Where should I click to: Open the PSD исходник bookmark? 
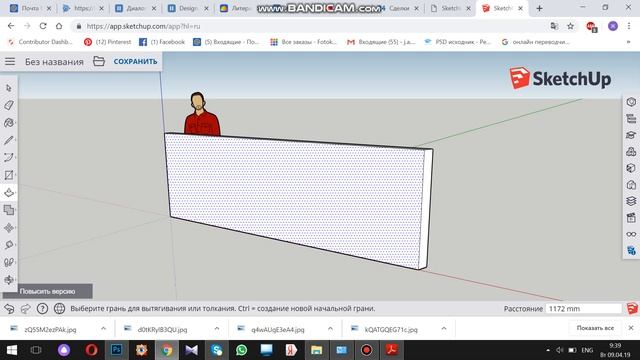pyautogui.click(x=458, y=42)
